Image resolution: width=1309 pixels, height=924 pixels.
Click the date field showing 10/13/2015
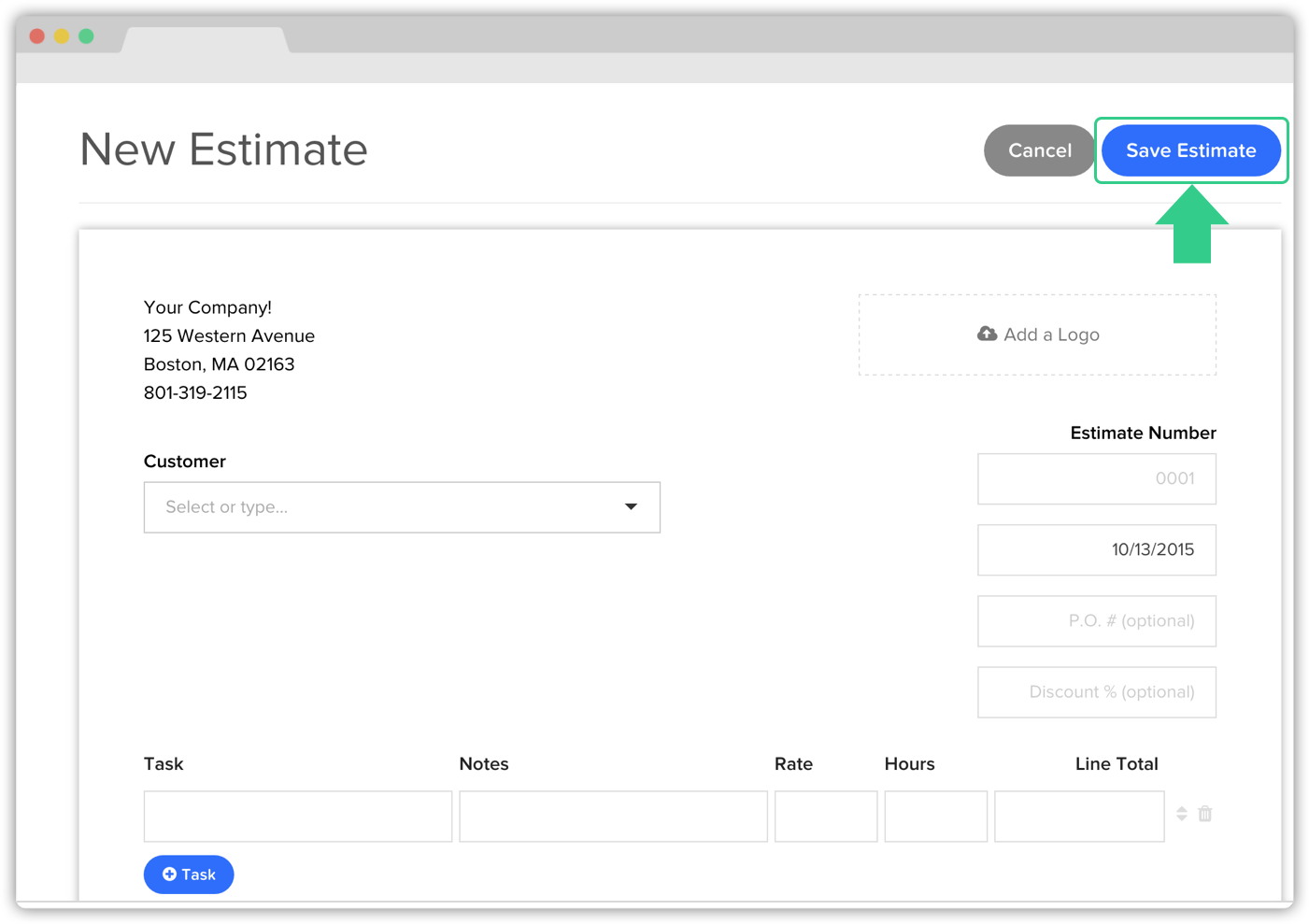tap(1097, 549)
